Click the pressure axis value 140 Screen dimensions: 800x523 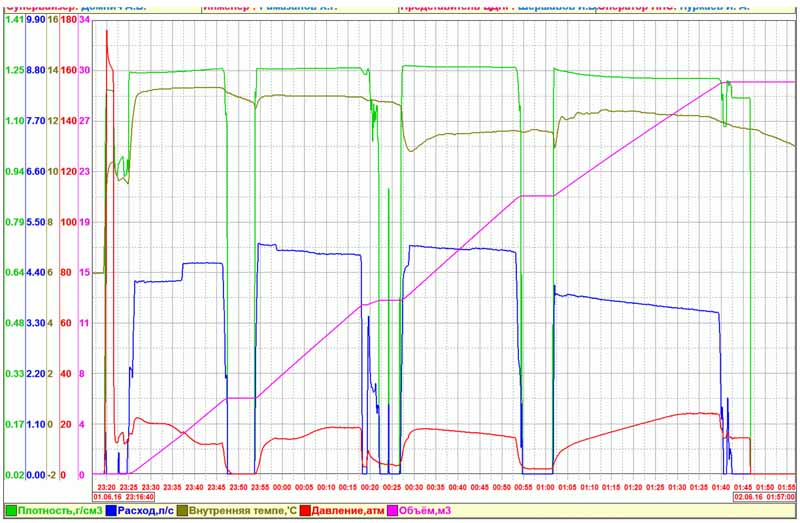[x=69, y=121]
